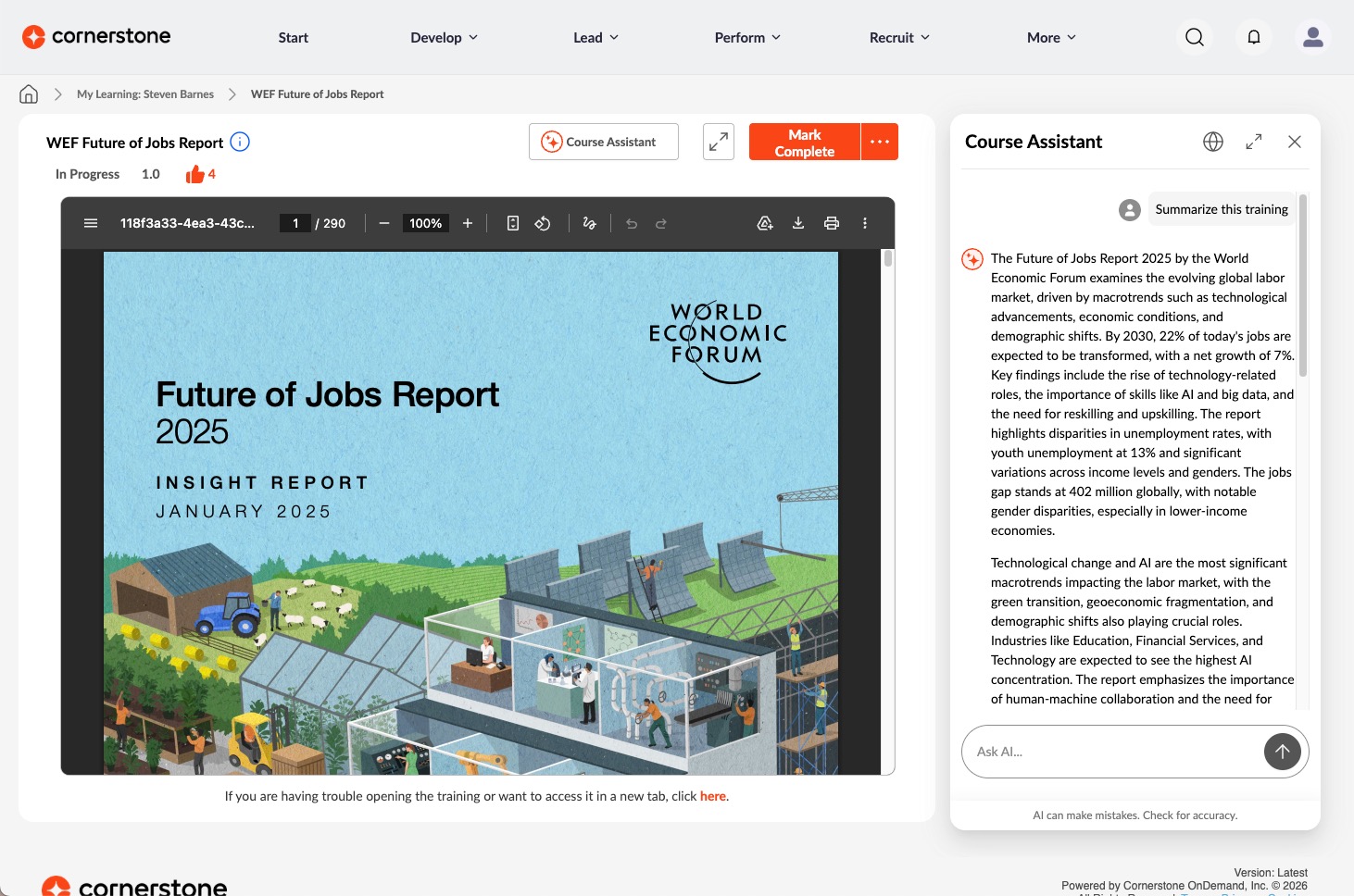
Task: Click the globe language icon in Course Assistant
Action: coord(1213,142)
